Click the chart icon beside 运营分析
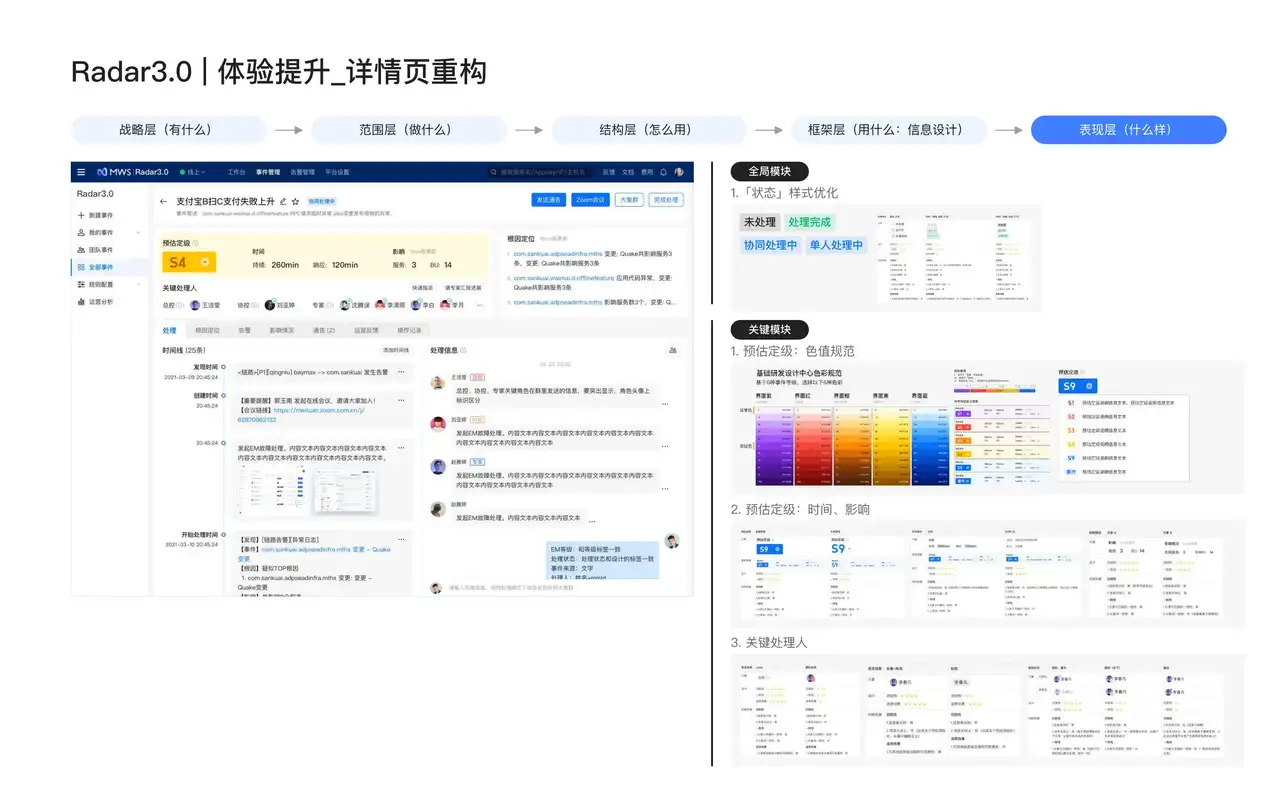Viewport: 1280px width, 800px height. [81, 302]
